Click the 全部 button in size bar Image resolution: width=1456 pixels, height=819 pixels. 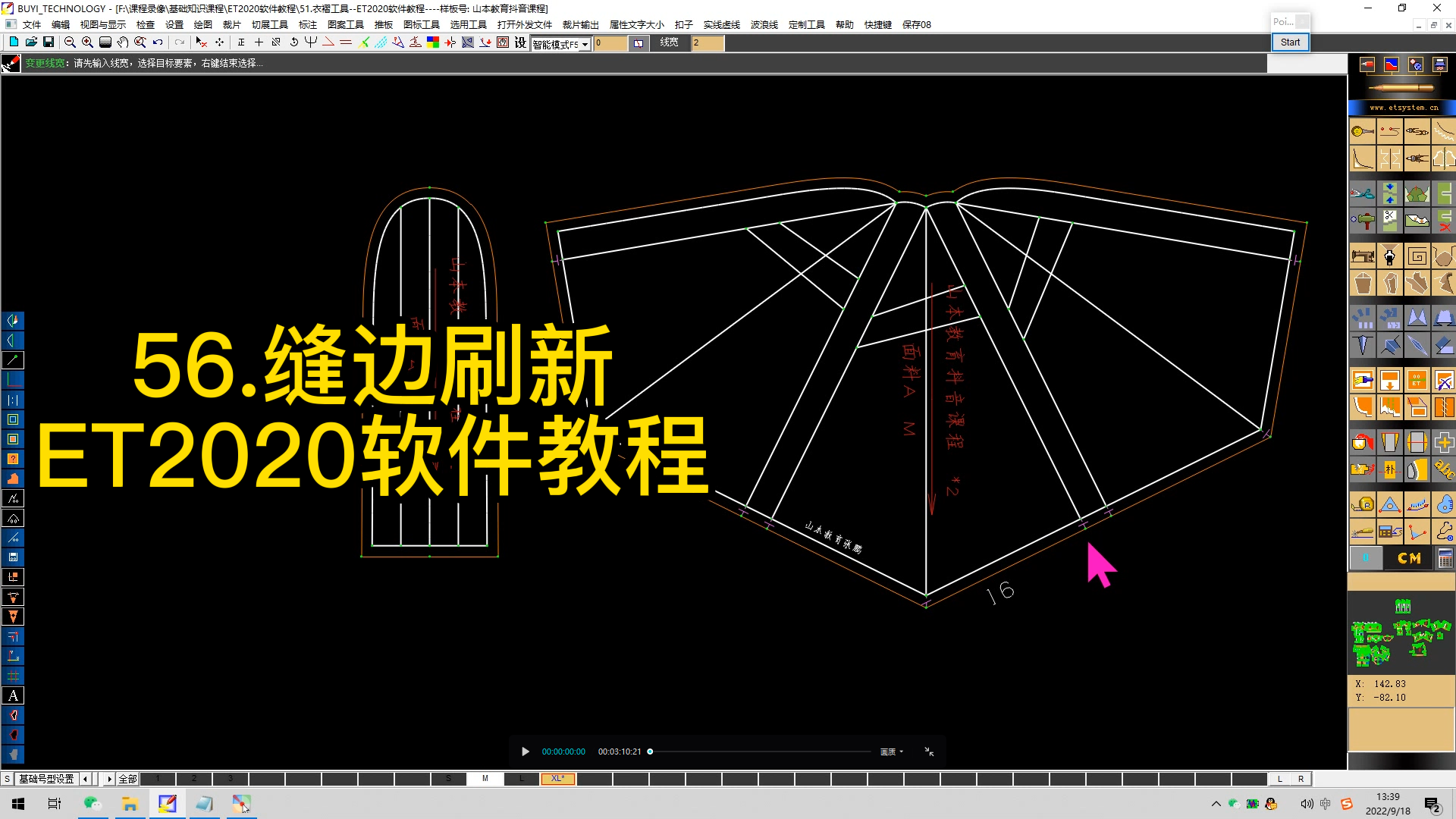(x=127, y=779)
